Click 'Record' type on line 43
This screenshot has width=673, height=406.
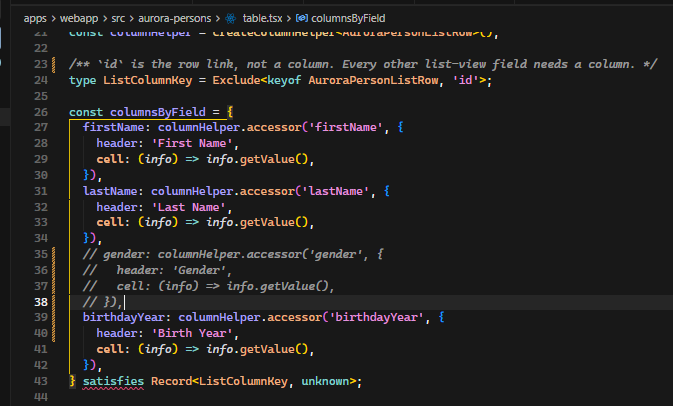171,381
